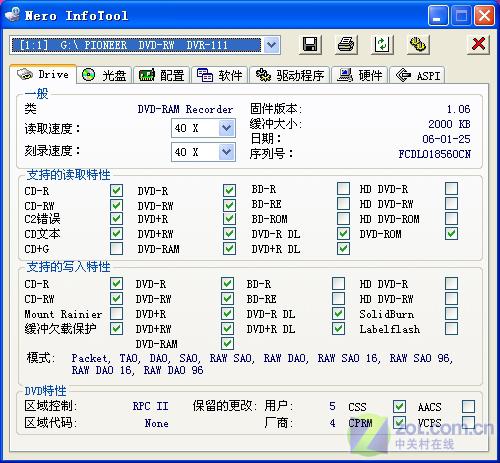Viewport: 500px width, 463px height.
Task: Toggle the CSS checkbox
Action: 399,406
